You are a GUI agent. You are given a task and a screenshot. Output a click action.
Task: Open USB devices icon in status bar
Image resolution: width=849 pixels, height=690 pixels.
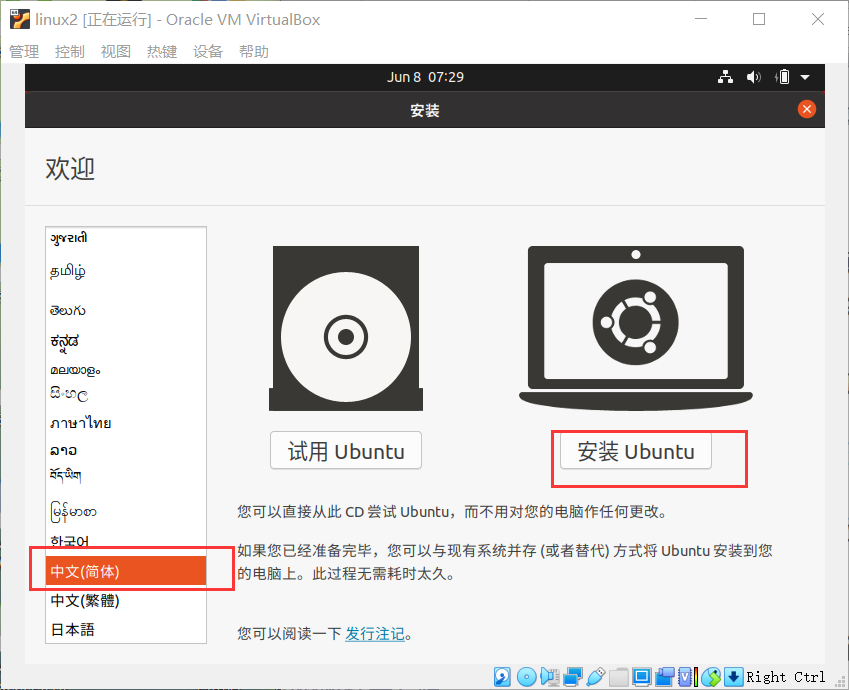(x=595, y=677)
